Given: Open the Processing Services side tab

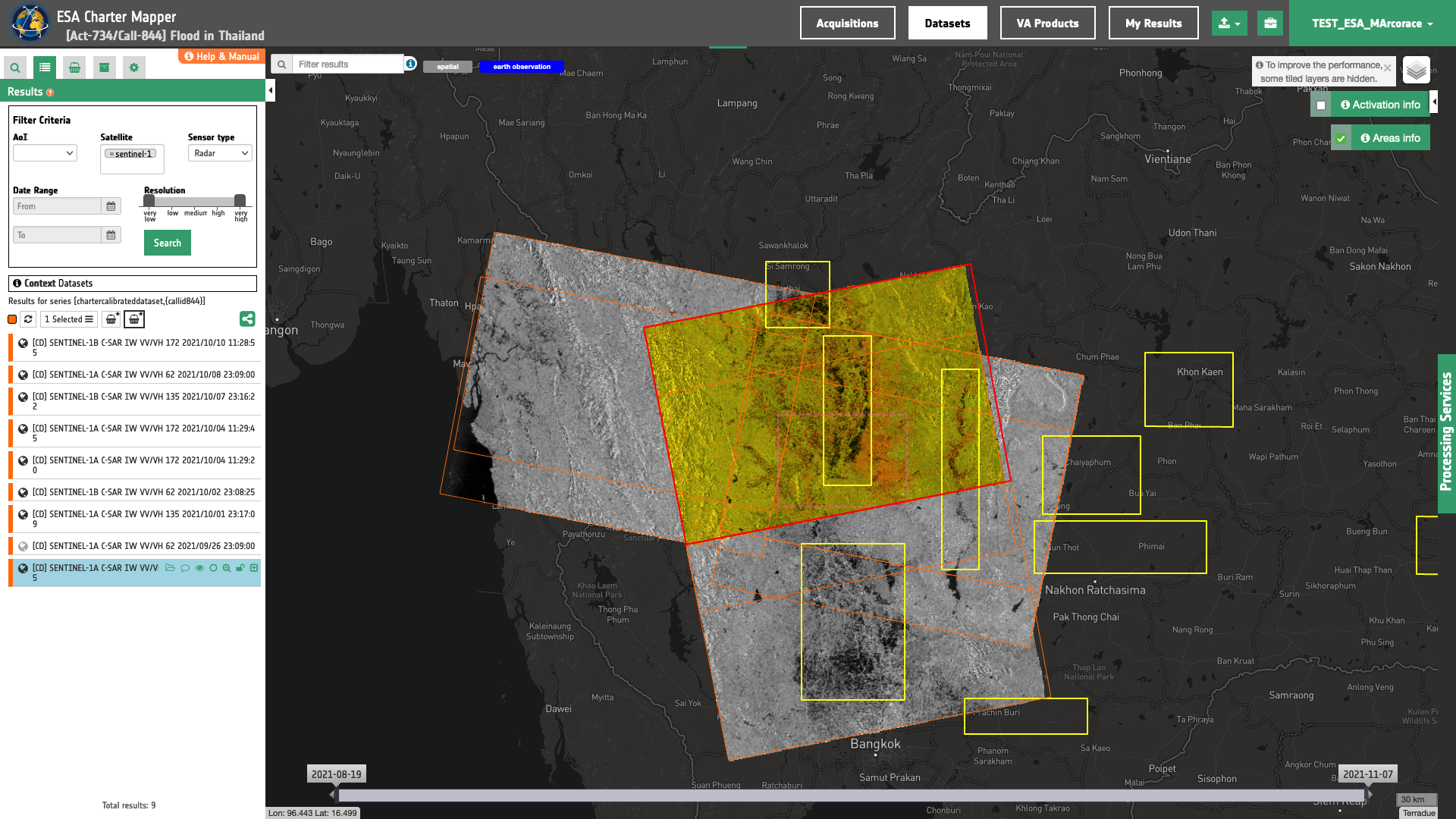Looking at the screenshot, I should (1446, 433).
